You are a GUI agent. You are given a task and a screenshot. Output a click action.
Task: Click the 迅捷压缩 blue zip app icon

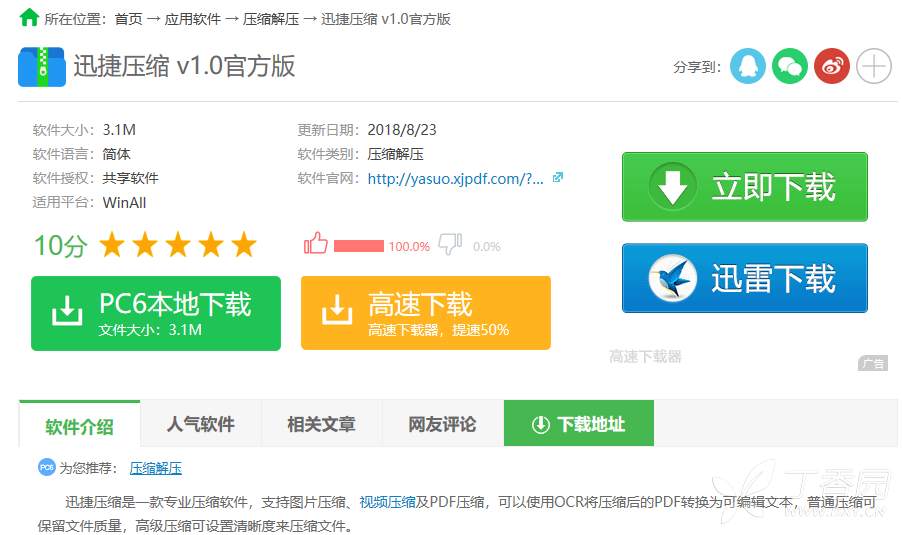(x=42, y=67)
